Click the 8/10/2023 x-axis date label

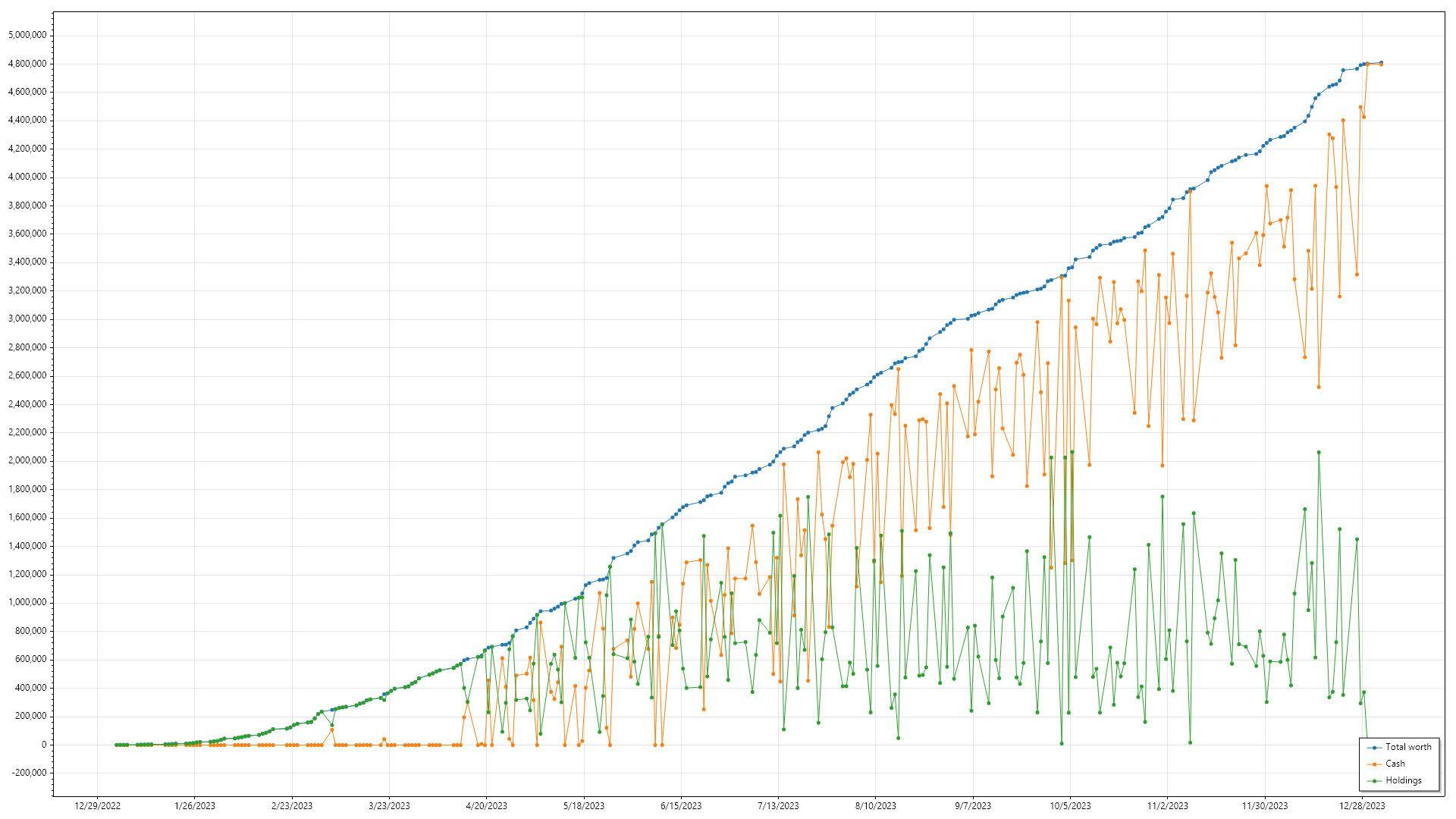pyautogui.click(x=875, y=806)
